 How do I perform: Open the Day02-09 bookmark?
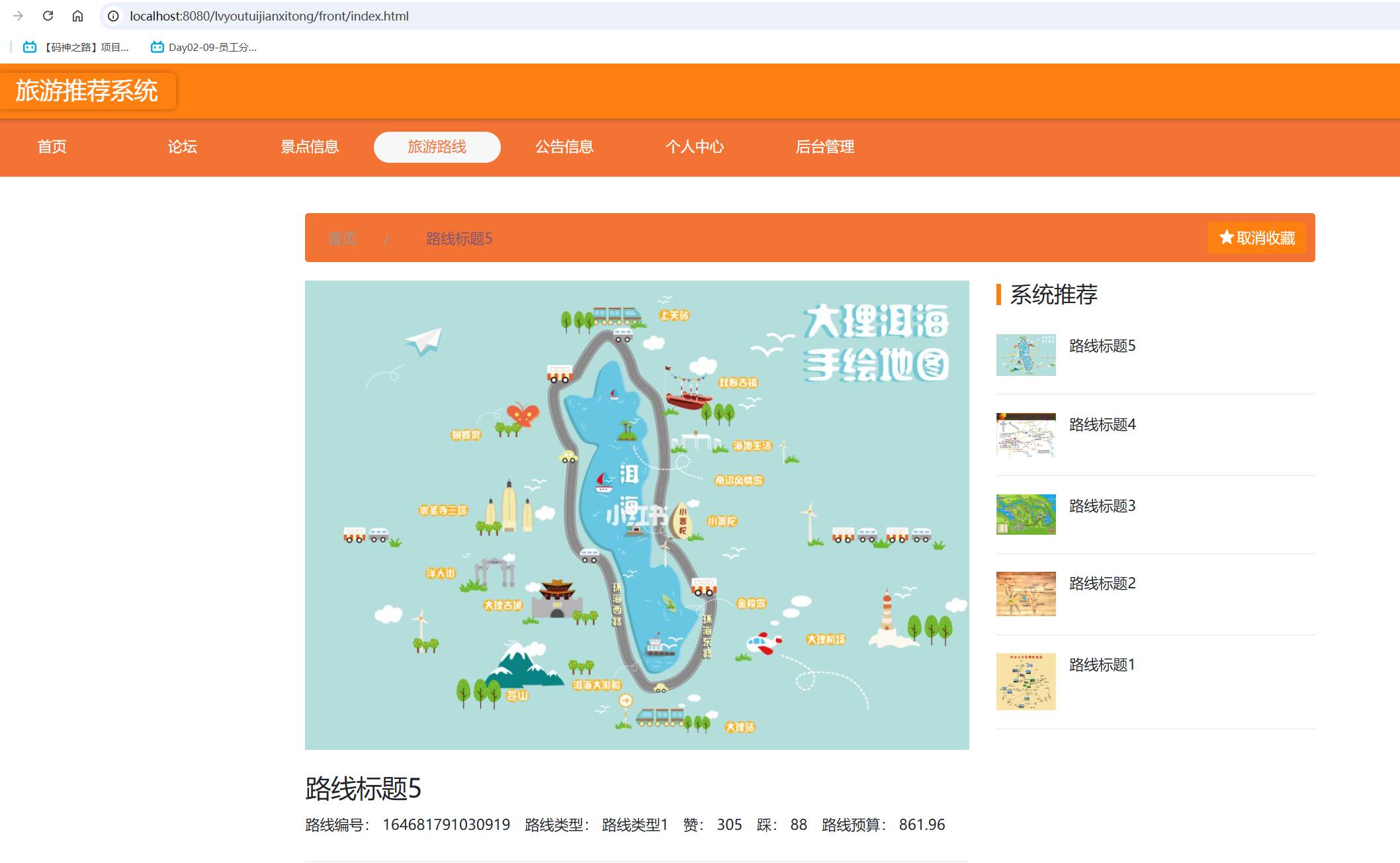coord(204,47)
